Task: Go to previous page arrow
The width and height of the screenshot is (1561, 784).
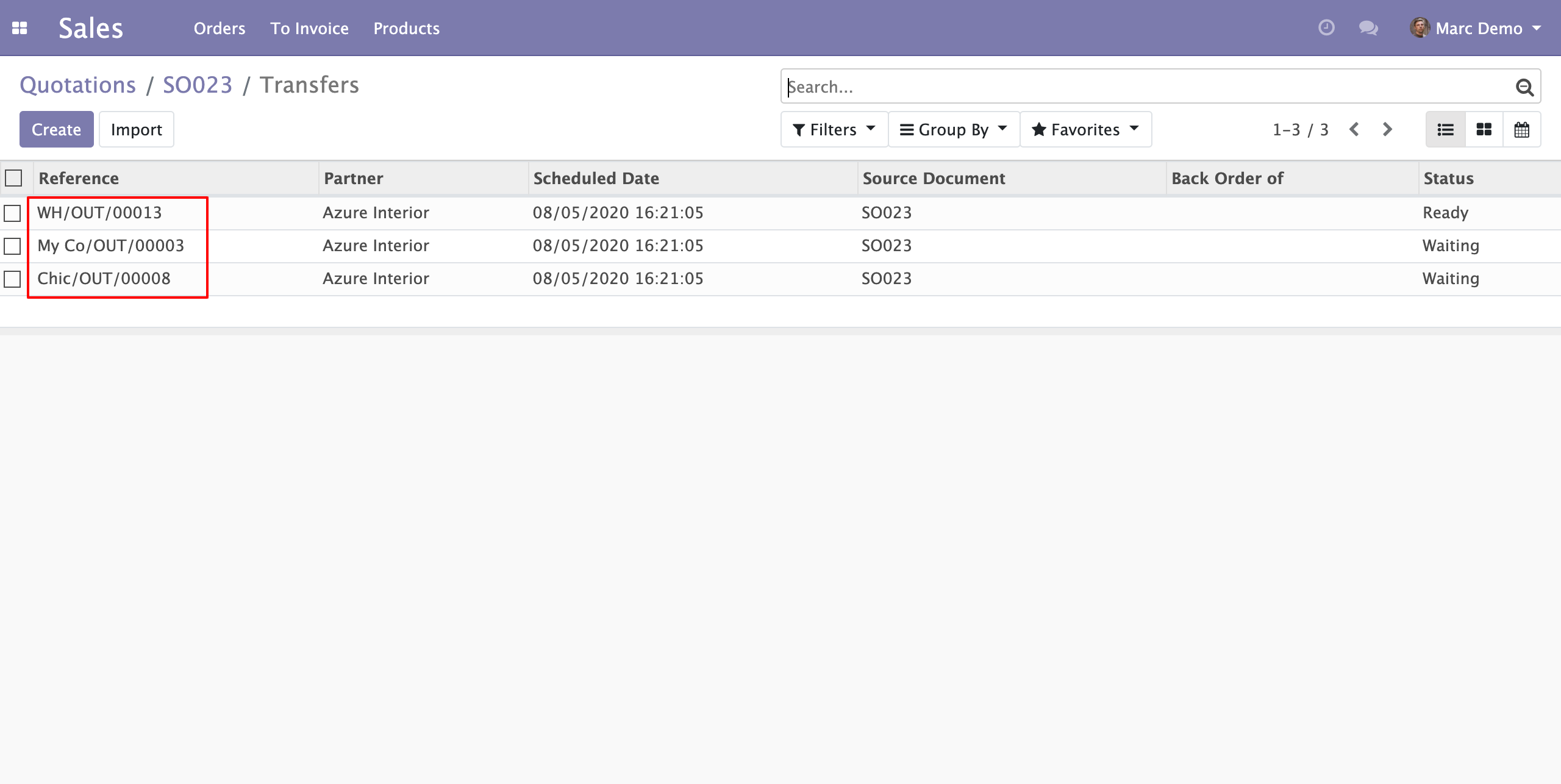Action: click(x=1354, y=129)
